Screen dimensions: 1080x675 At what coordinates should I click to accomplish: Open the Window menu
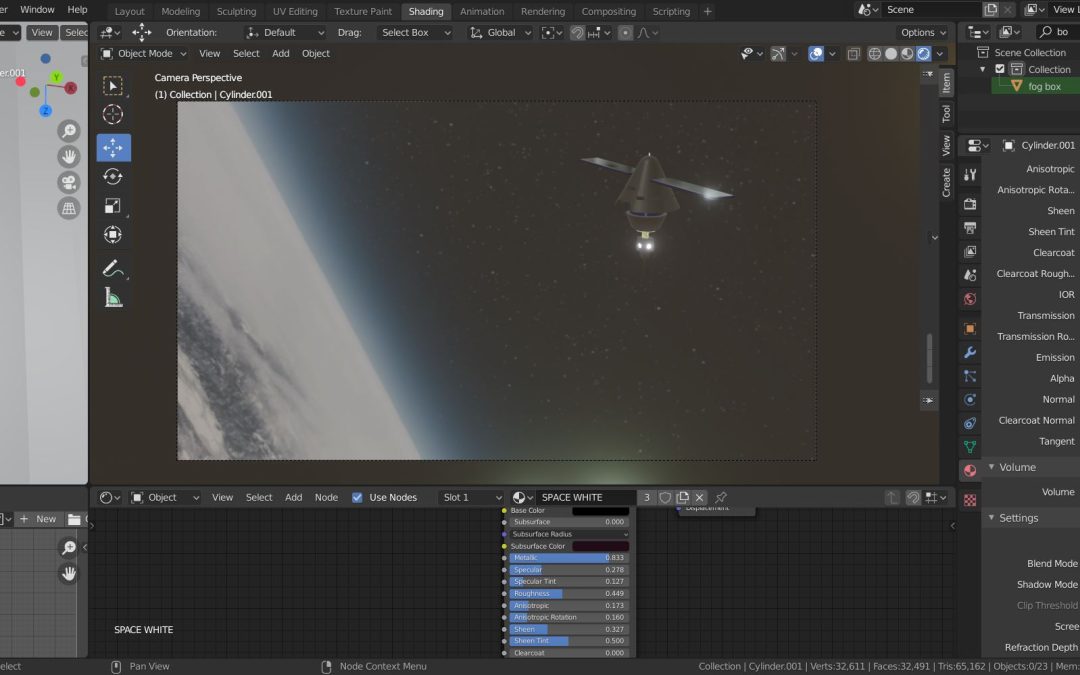(37, 10)
